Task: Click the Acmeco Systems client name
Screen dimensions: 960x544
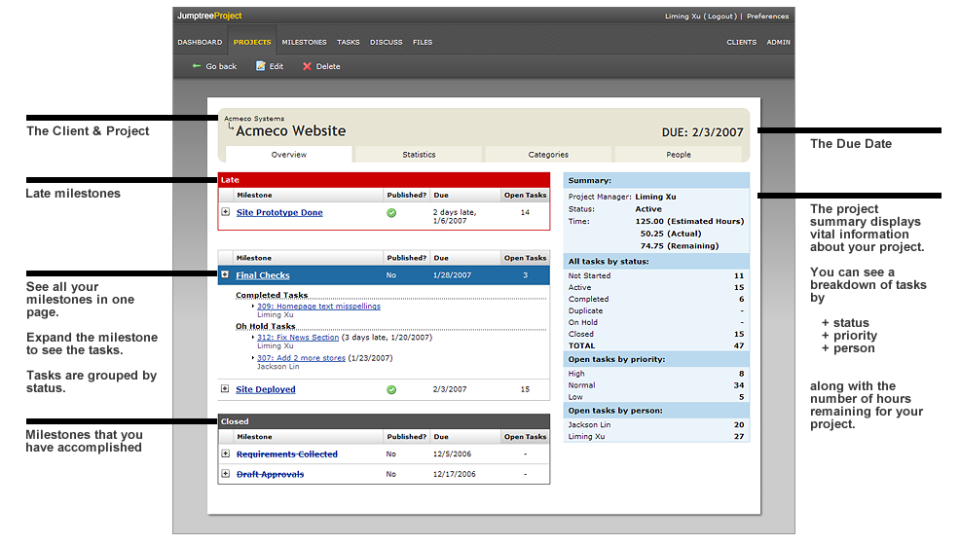Action: tap(254, 119)
